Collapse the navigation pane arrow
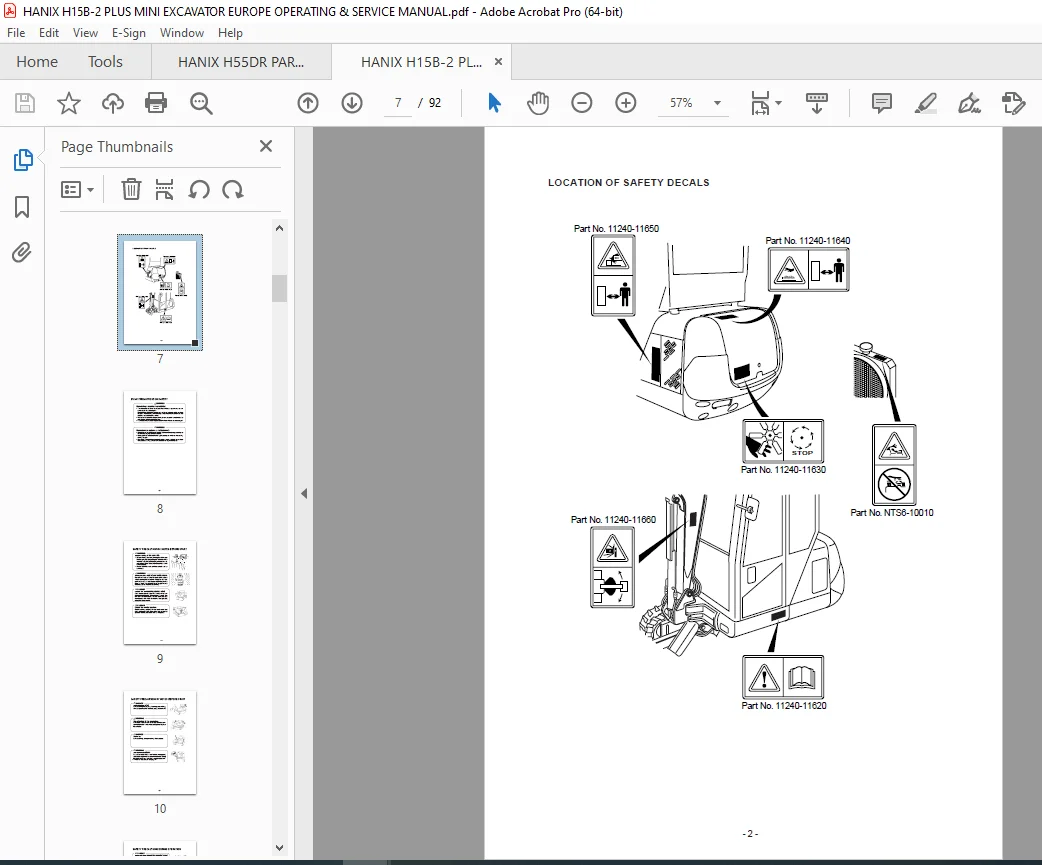Image resolution: width=1042 pixels, height=865 pixels. (304, 494)
